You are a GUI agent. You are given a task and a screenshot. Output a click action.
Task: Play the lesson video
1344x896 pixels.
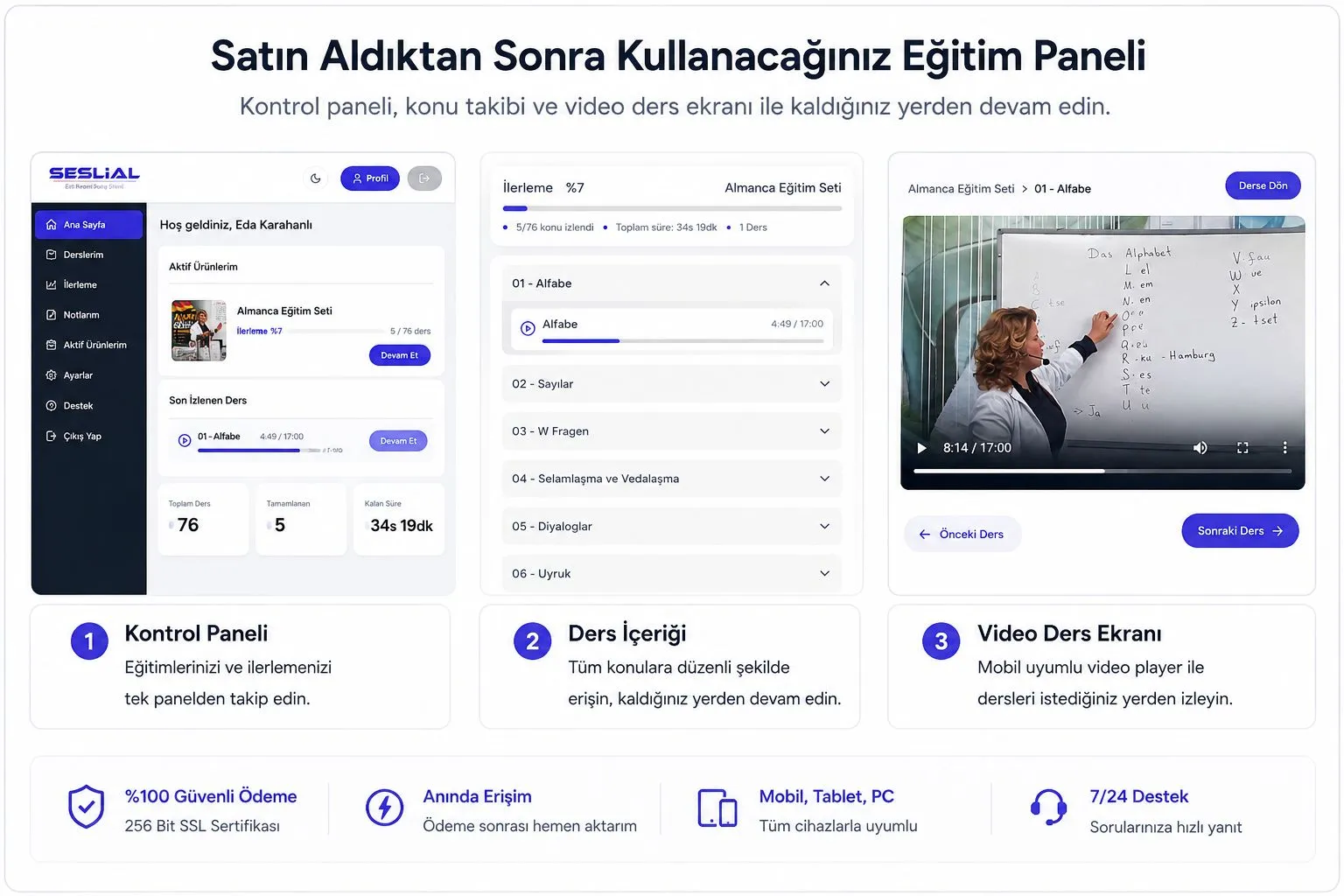pos(921,448)
